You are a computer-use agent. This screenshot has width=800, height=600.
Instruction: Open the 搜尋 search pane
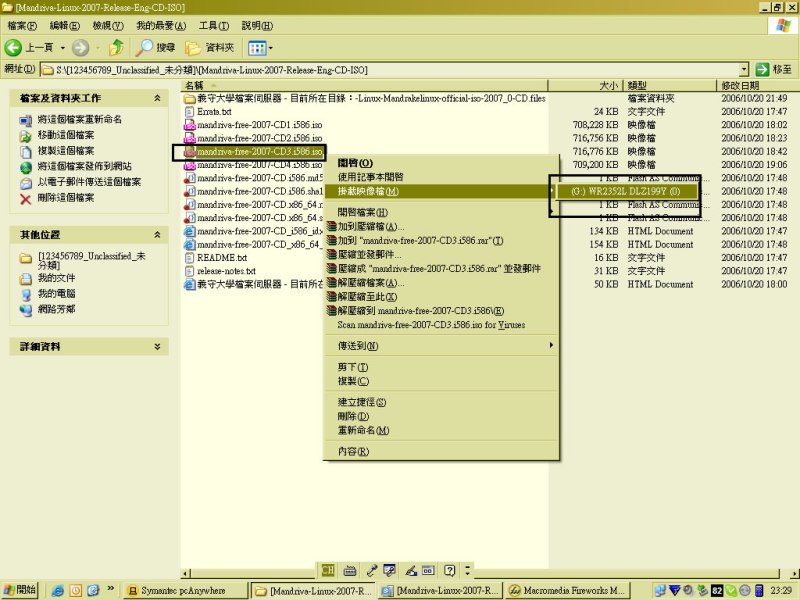click(x=156, y=47)
